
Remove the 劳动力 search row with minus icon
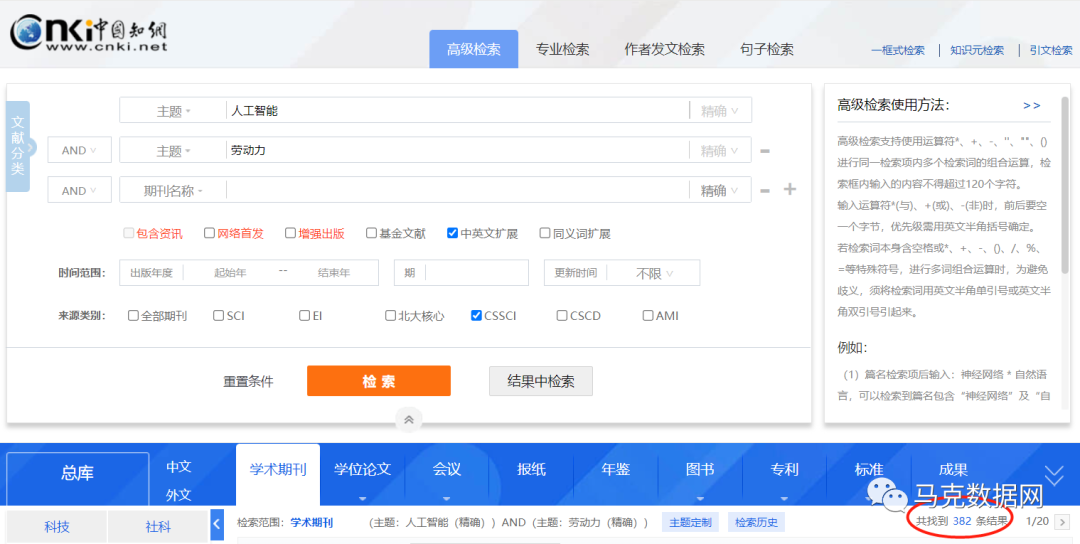(x=765, y=151)
